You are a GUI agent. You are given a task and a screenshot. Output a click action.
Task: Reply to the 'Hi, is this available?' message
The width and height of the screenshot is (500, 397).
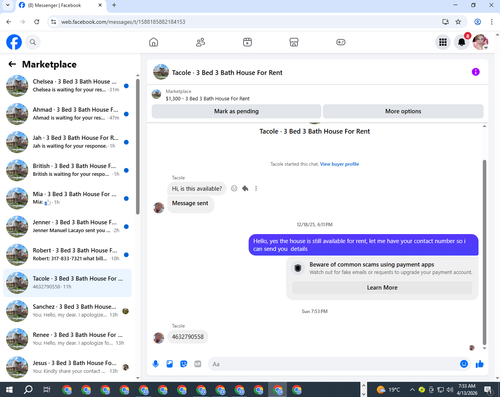(245, 188)
